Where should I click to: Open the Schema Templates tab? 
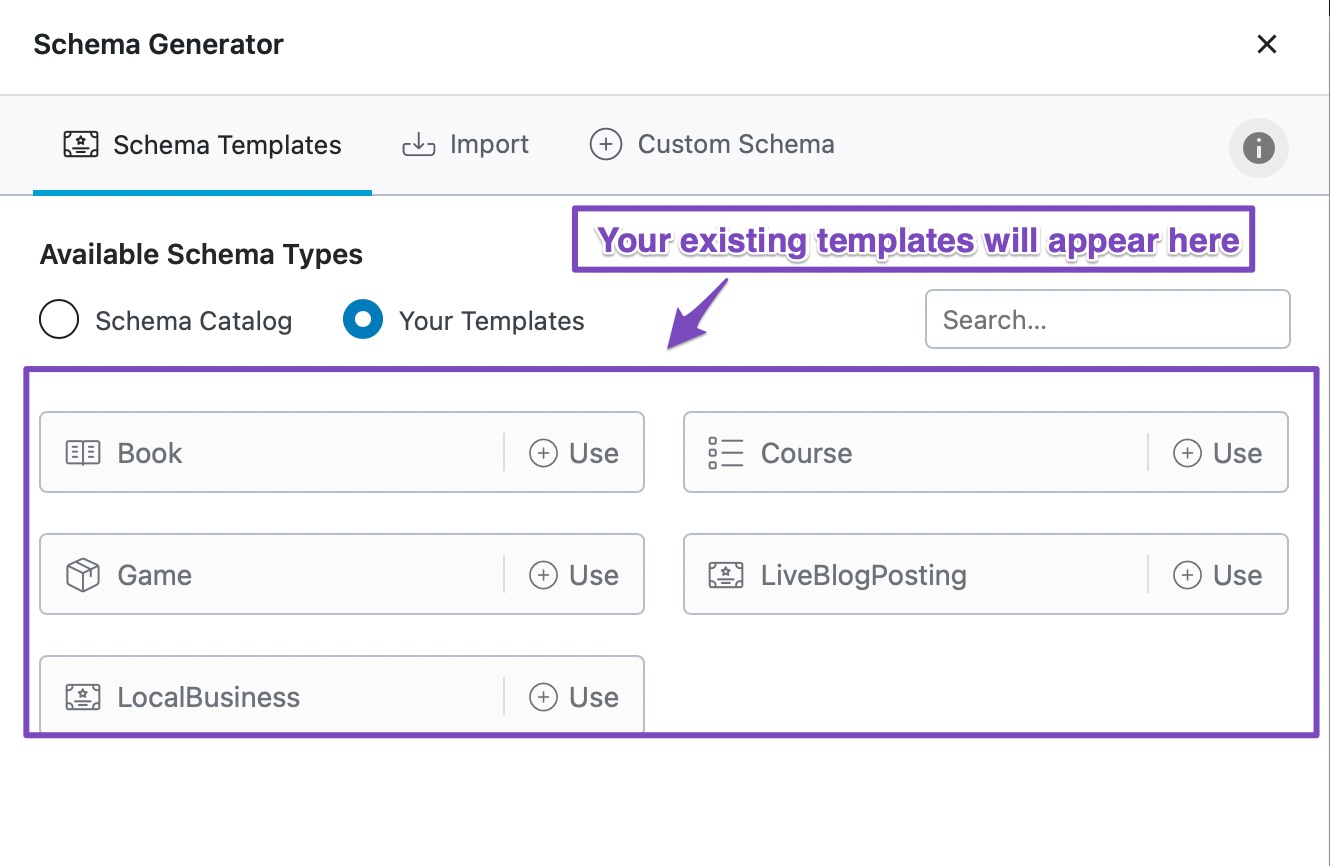click(202, 145)
